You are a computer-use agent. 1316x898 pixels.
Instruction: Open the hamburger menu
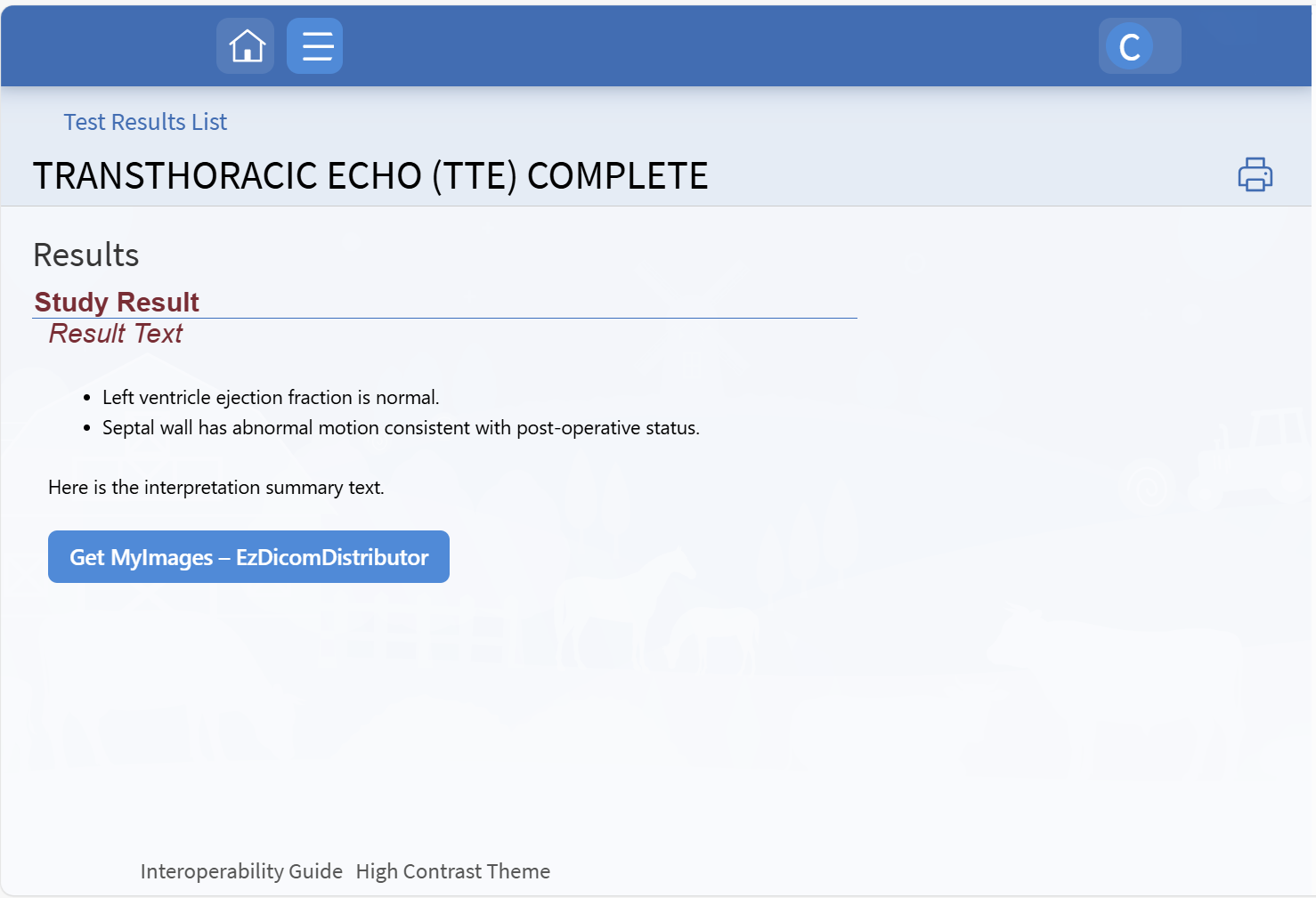coord(315,46)
